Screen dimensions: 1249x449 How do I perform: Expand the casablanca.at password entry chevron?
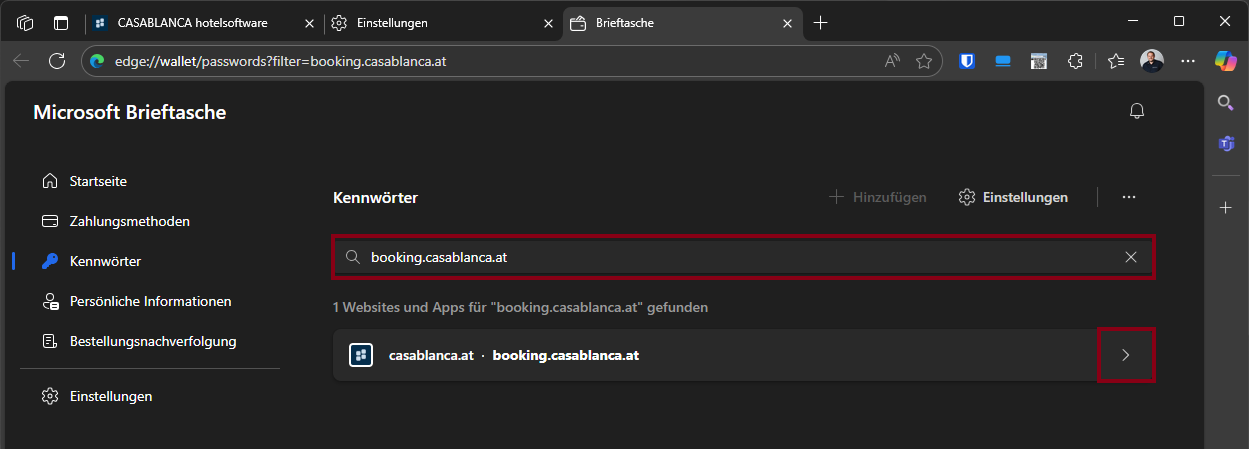pos(1126,355)
